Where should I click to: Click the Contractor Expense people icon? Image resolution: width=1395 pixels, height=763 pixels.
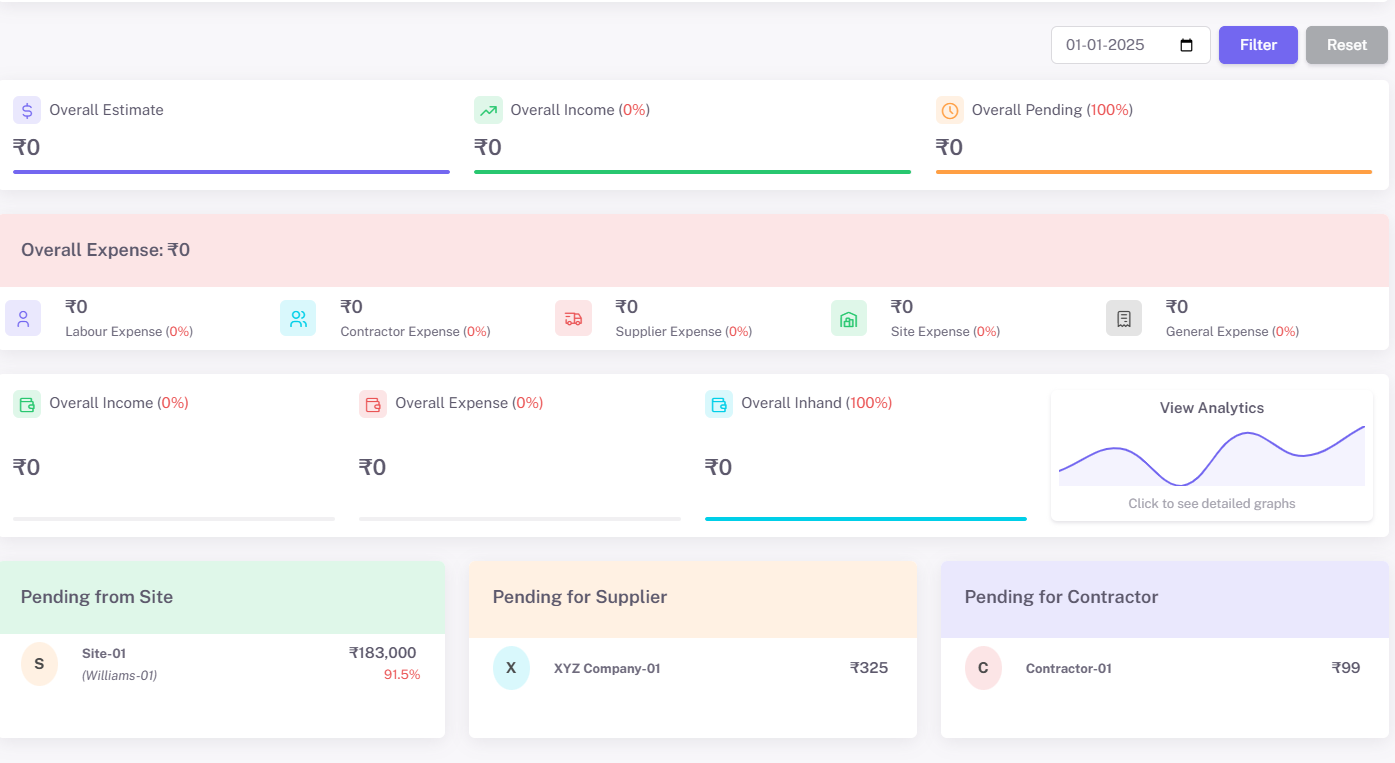(x=298, y=318)
